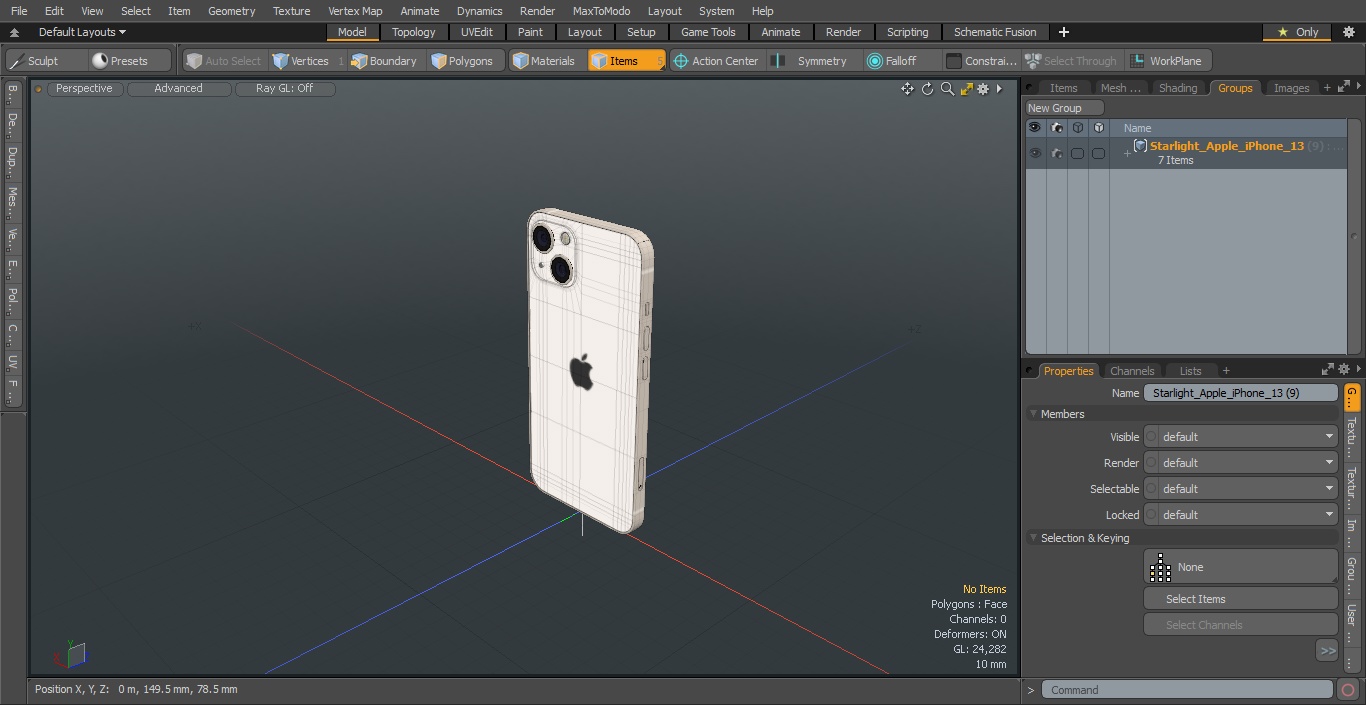Click the viewport lock dot icon

38,89
